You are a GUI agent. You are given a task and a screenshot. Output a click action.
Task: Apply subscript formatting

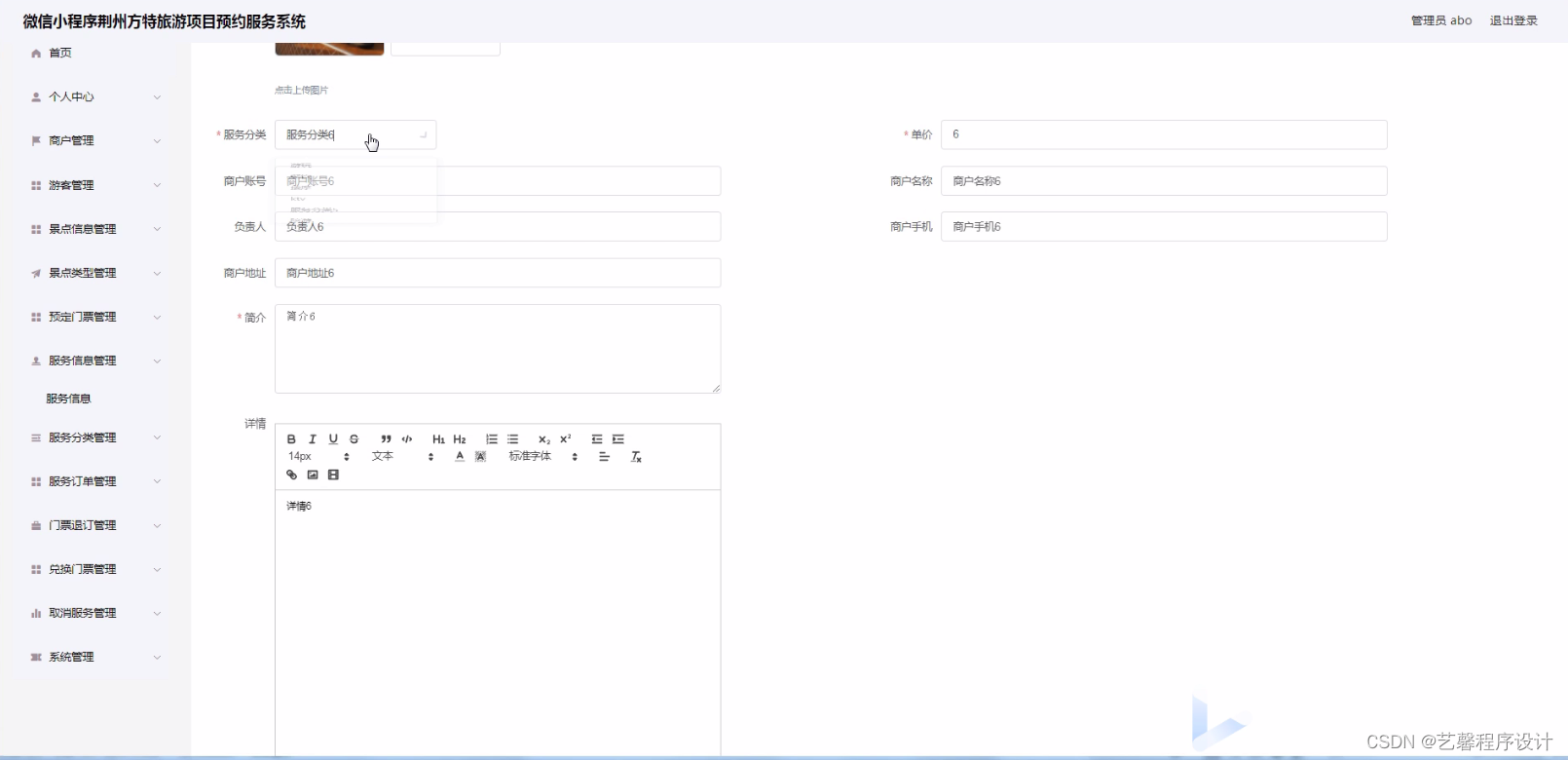pos(544,439)
